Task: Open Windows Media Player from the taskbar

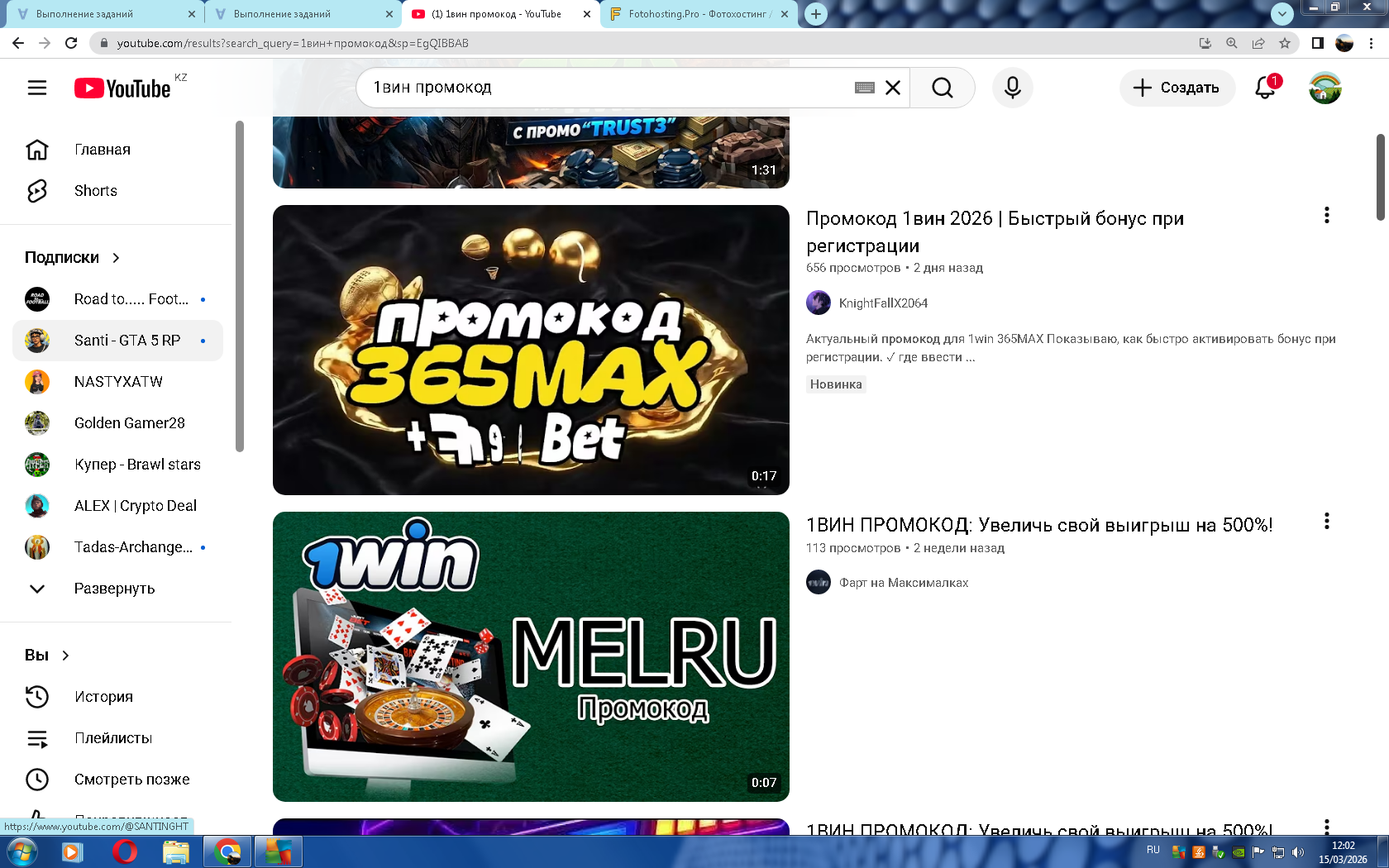Action: click(73, 851)
